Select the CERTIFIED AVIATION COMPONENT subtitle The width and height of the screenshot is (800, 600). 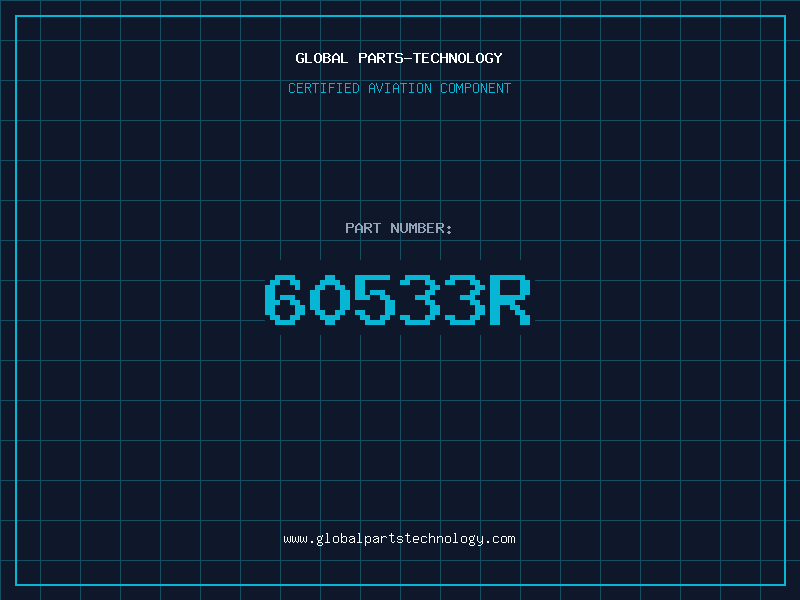[x=399, y=88]
